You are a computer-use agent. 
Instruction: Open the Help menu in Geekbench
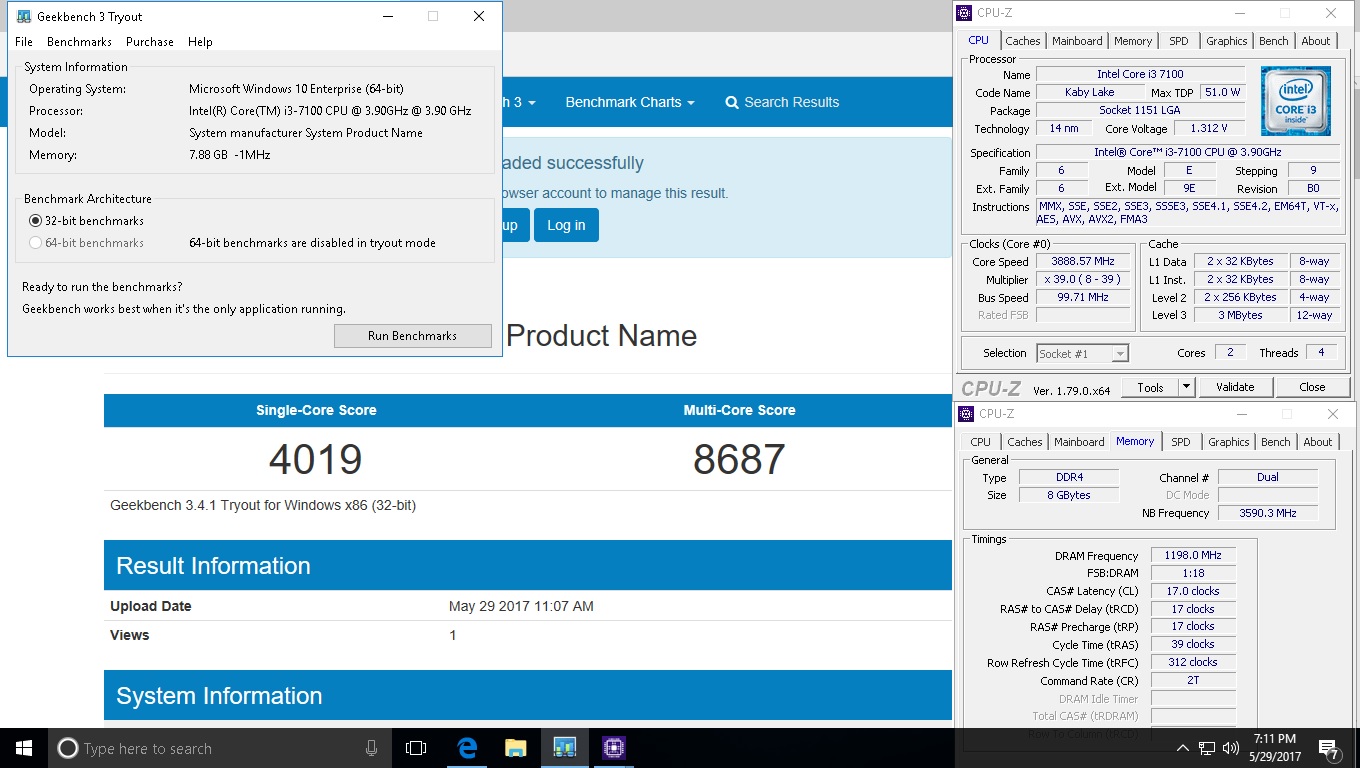[200, 42]
